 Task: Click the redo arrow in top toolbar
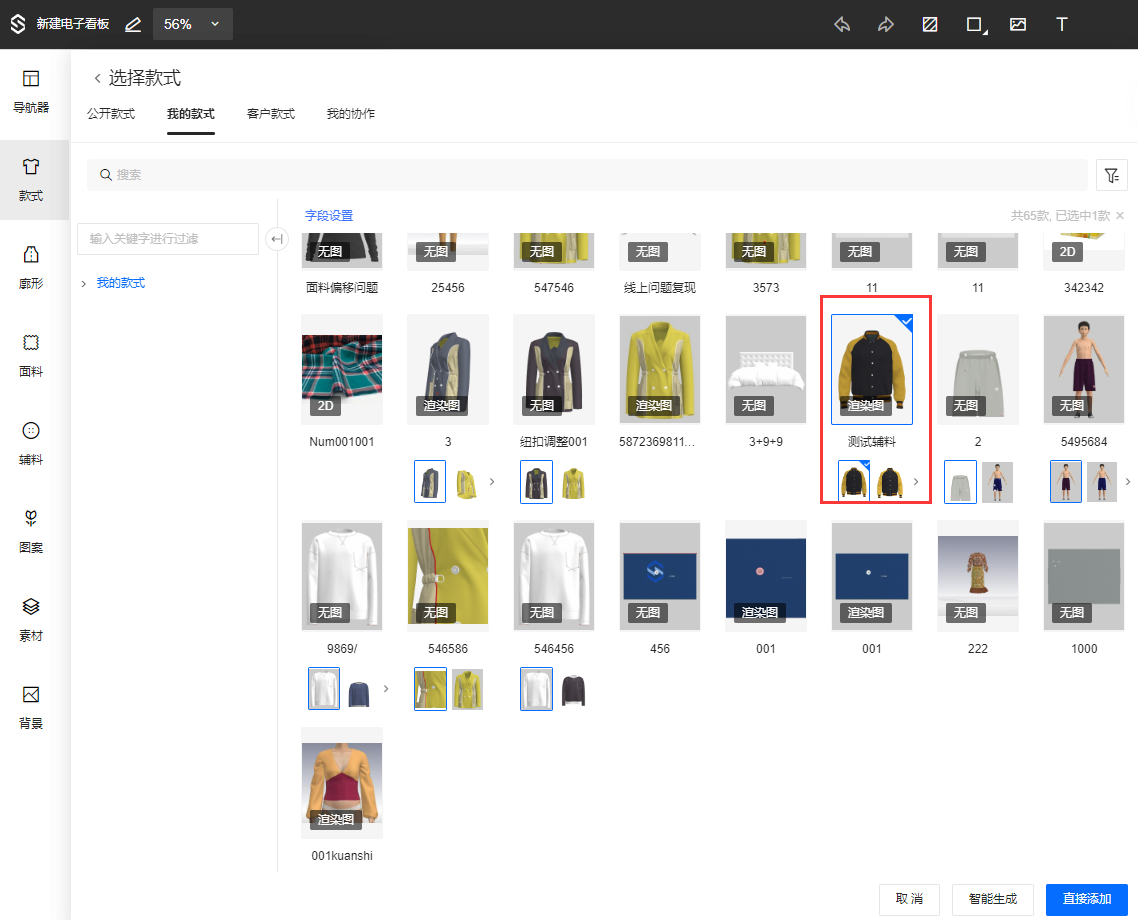pyautogui.click(x=885, y=25)
